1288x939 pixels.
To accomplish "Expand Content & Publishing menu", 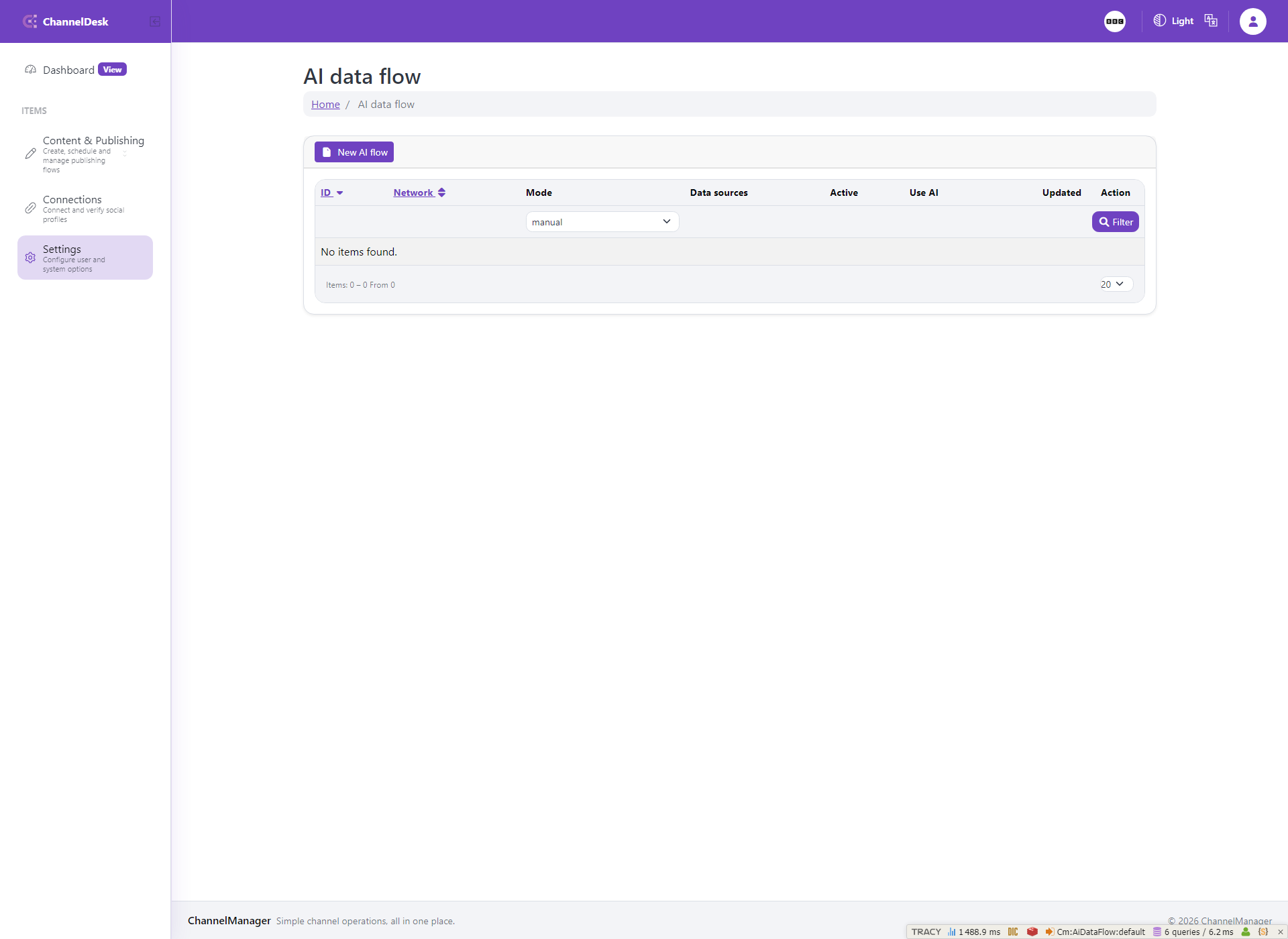I will 85,154.
